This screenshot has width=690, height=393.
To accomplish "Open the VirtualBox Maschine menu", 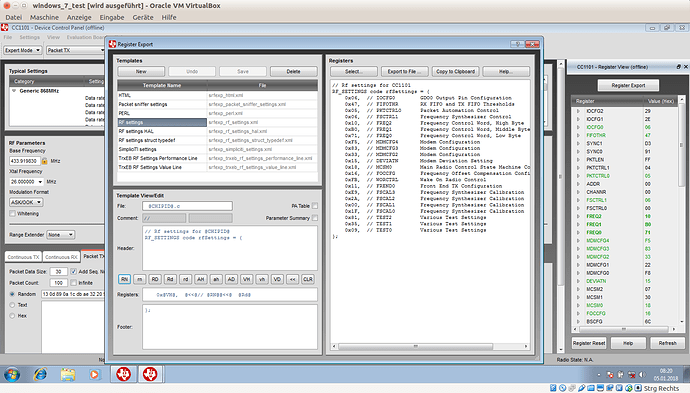I will (44, 17).
